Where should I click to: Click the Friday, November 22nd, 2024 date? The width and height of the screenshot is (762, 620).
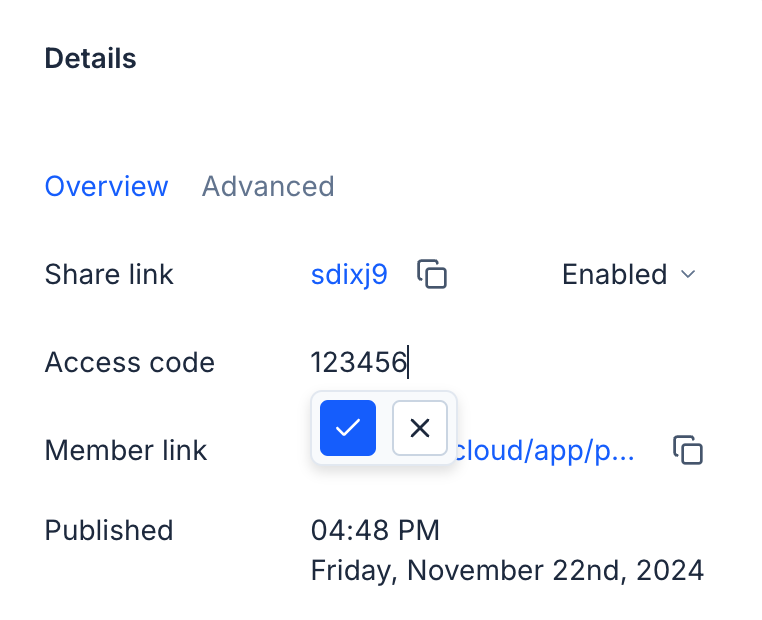pos(507,571)
